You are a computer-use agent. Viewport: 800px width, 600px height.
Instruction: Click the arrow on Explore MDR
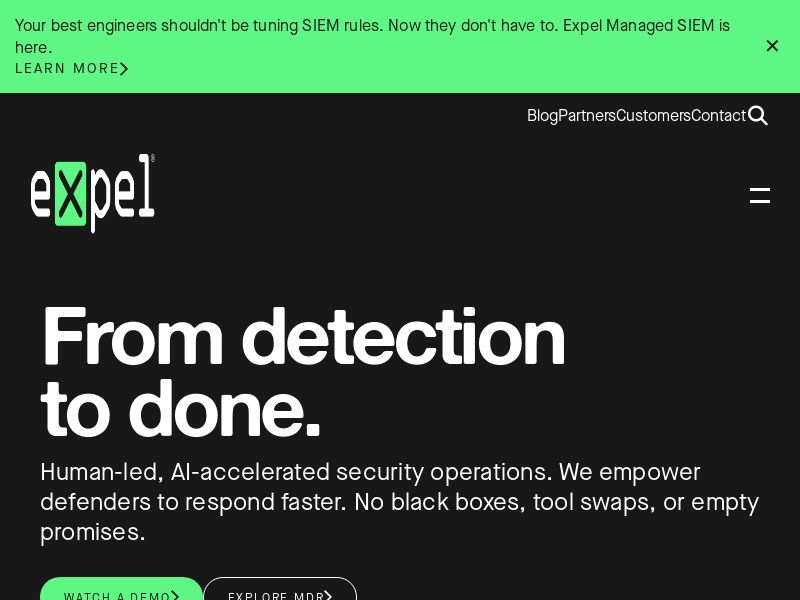(328, 596)
